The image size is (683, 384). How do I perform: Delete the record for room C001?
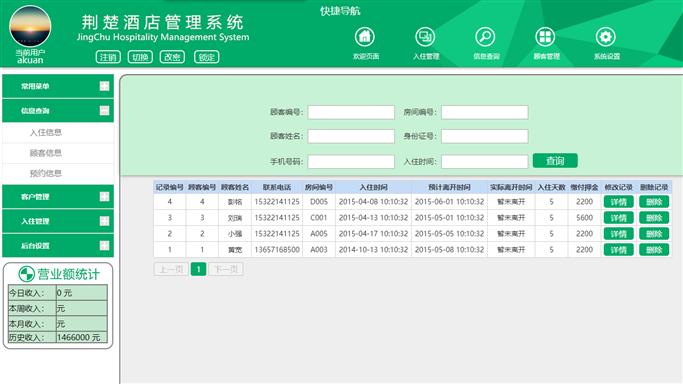tap(654, 218)
